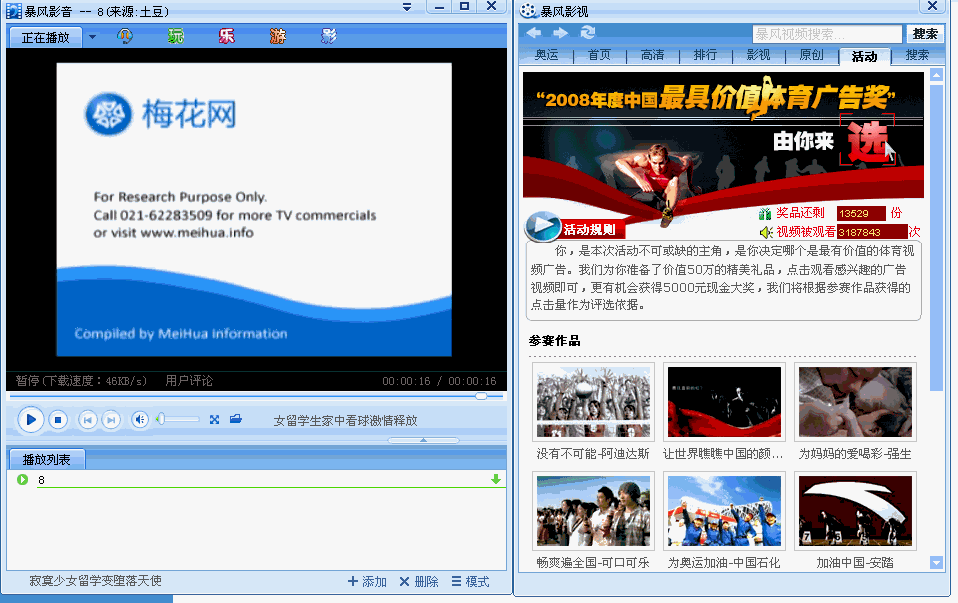Switch to the 排行 tab

706,55
